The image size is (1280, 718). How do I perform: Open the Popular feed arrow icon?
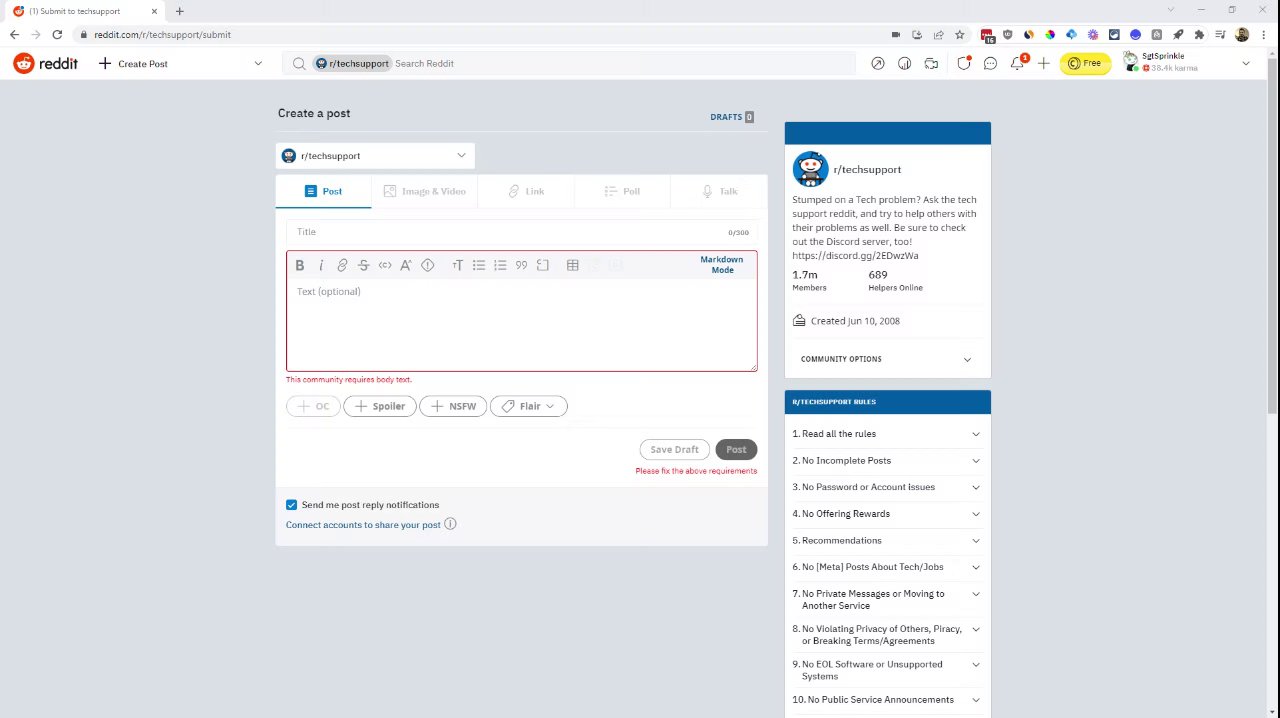878,63
